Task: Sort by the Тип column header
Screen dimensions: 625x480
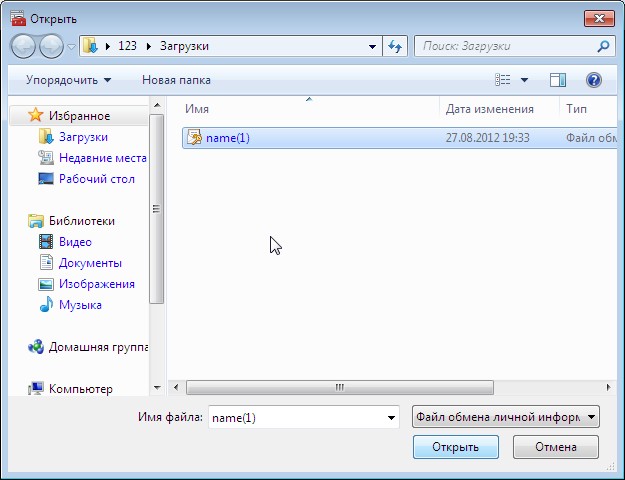Action: [576, 109]
